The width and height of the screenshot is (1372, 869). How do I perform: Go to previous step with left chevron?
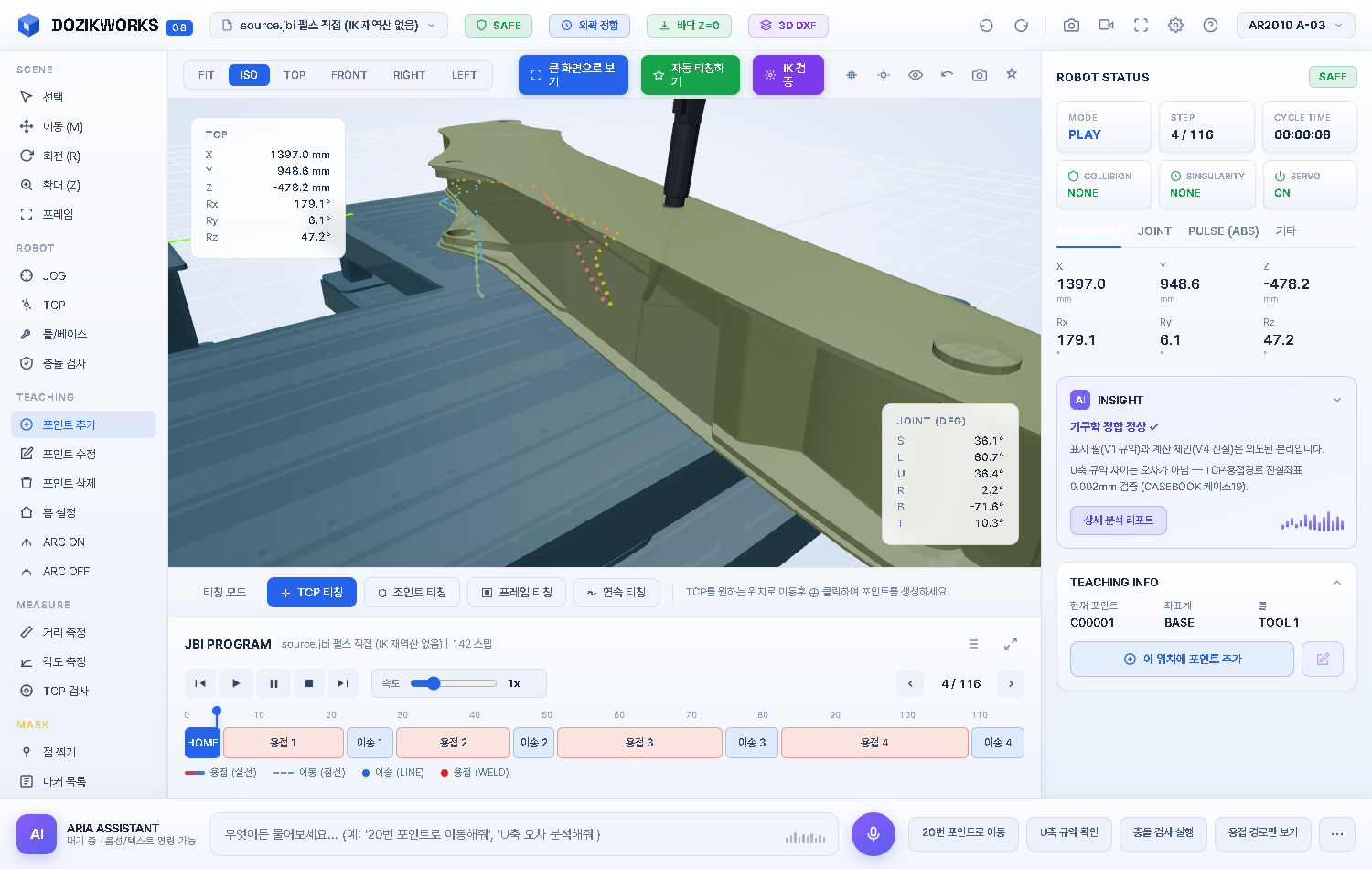click(910, 683)
